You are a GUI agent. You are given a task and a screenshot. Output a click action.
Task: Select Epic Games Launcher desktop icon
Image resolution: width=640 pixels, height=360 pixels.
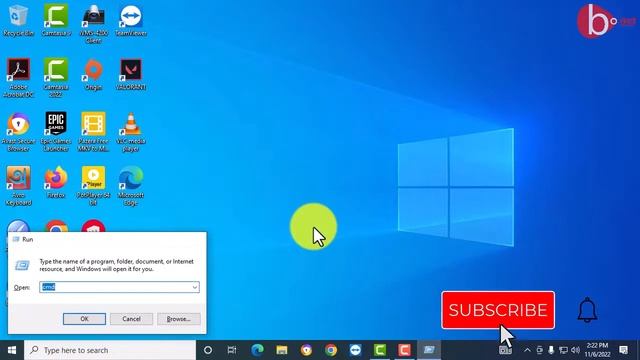56,131
